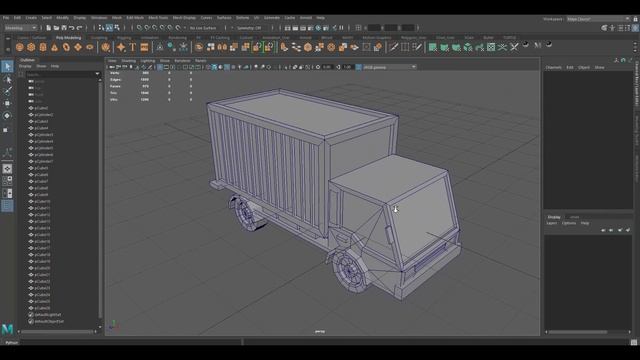Switch to the Rigging shelf tab
The image size is (640, 360).
(x=124, y=38)
